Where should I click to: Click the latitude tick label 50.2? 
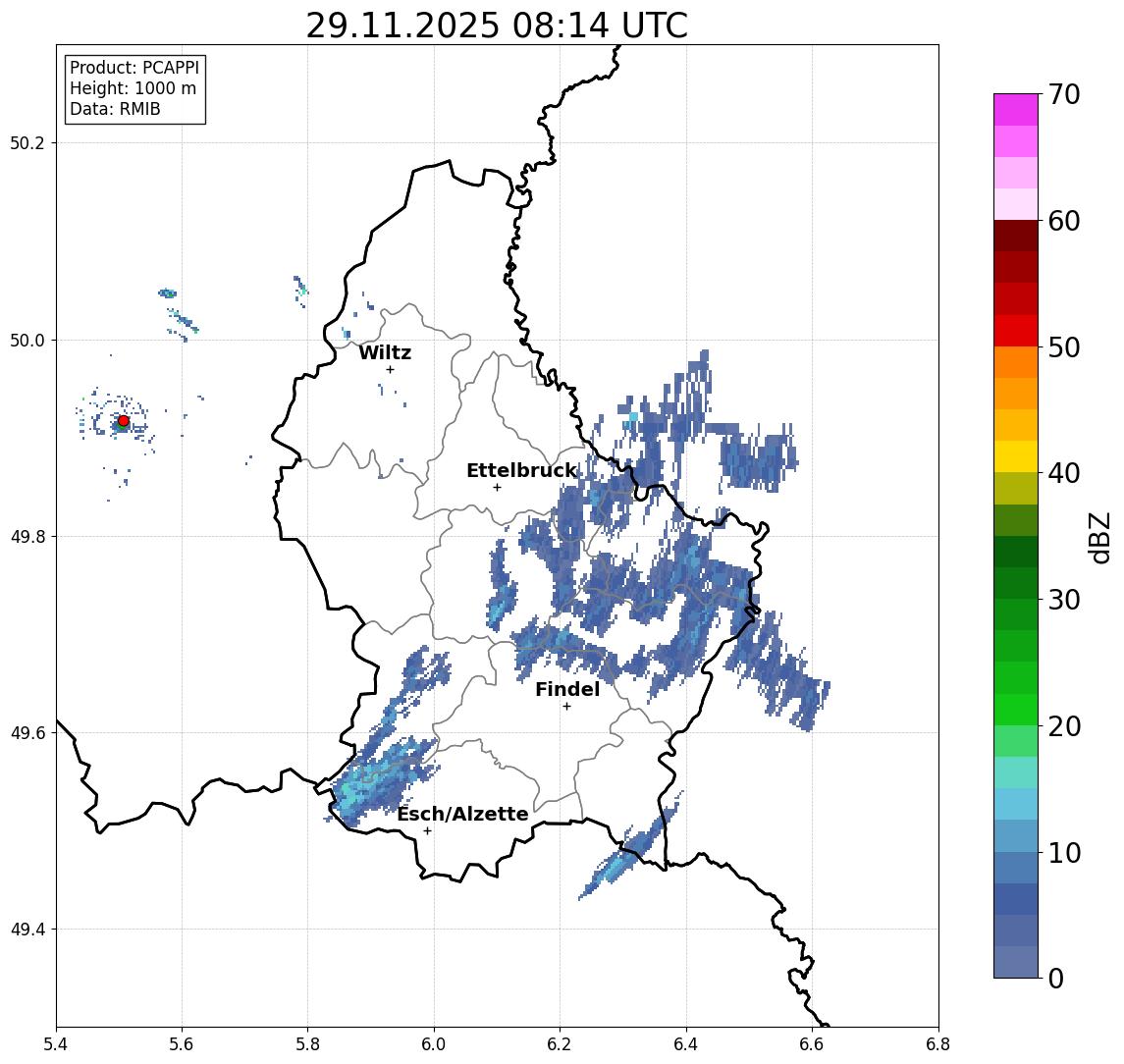27,142
